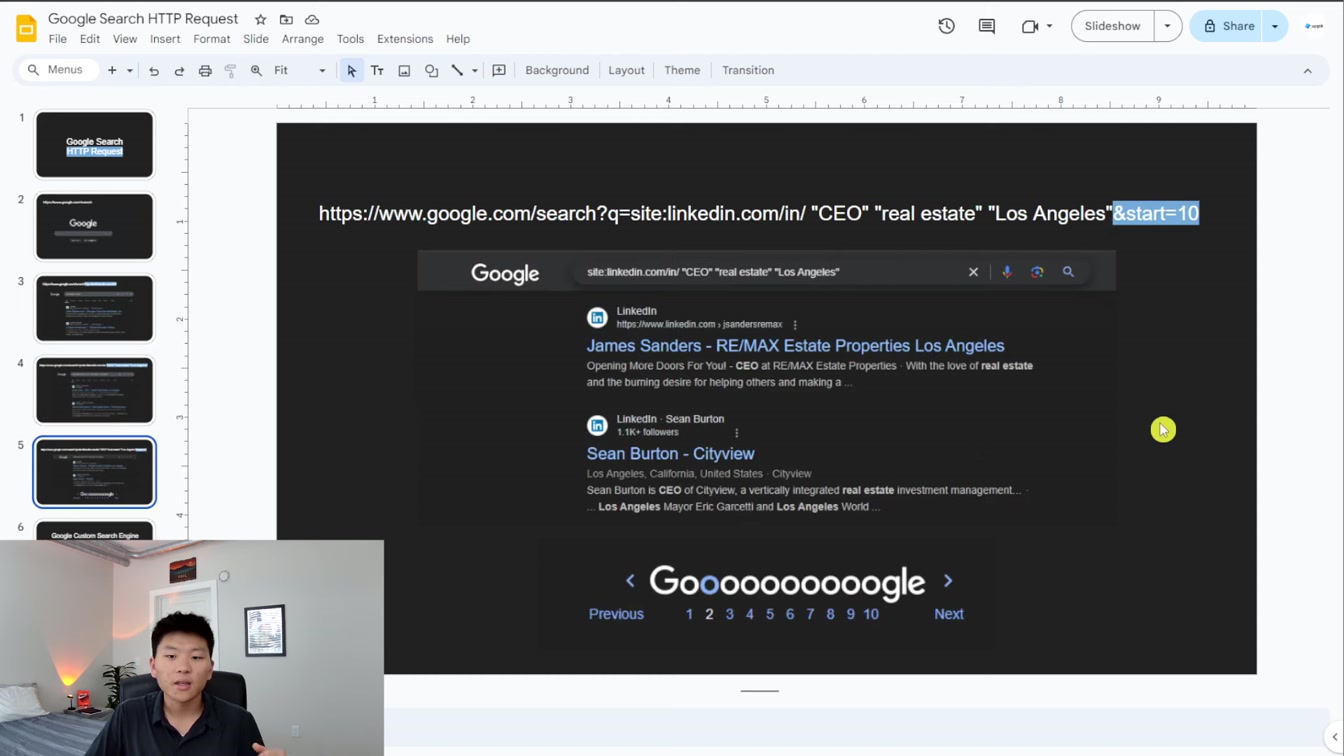The image size is (1344, 756).
Task: Move presentation using the folder icon
Action: click(x=286, y=19)
